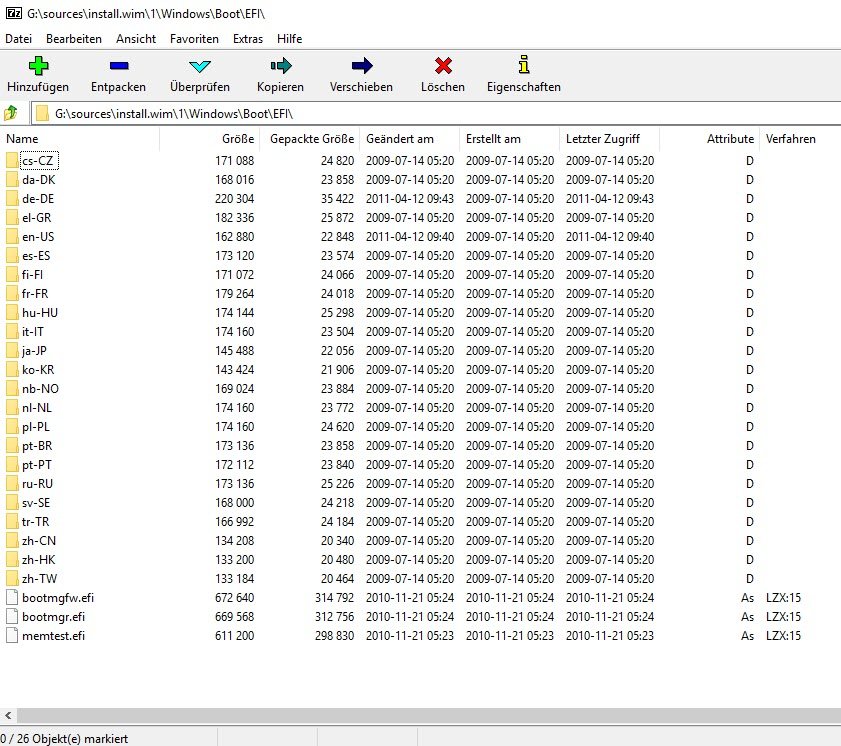Sort by Geändert am column header
Image resolution: width=841 pixels, height=746 pixels.
[x=400, y=139]
